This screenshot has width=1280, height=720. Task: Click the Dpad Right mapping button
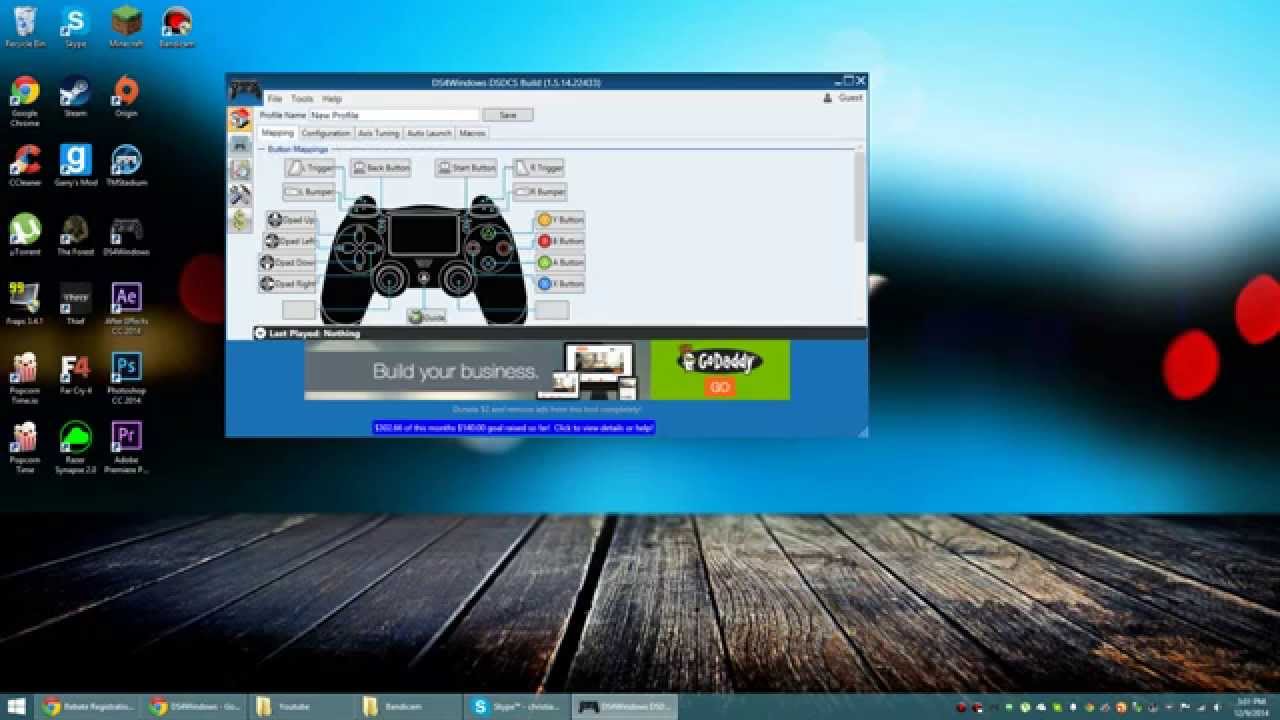(288, 284)
